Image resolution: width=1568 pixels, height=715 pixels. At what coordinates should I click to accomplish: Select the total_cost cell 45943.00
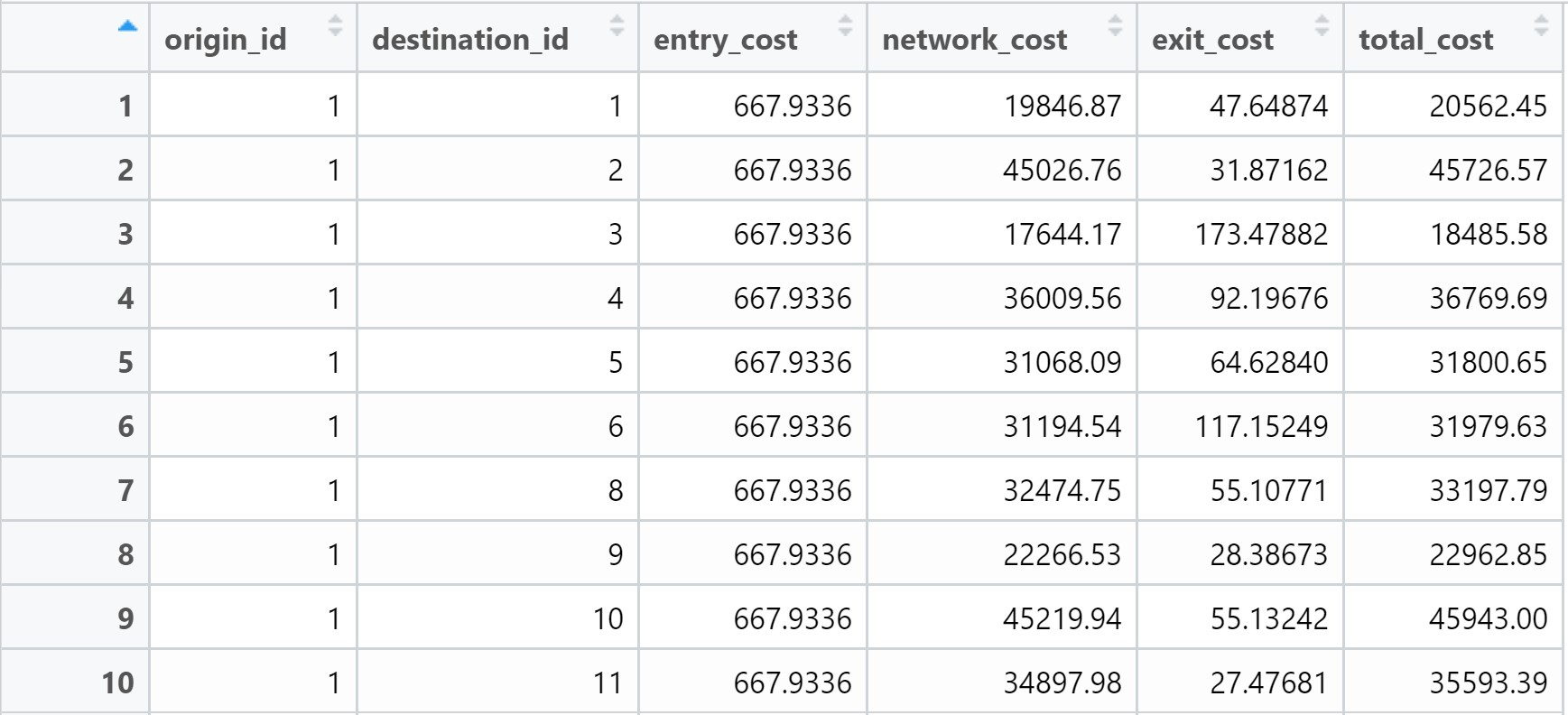click(x=1488, y=619)
